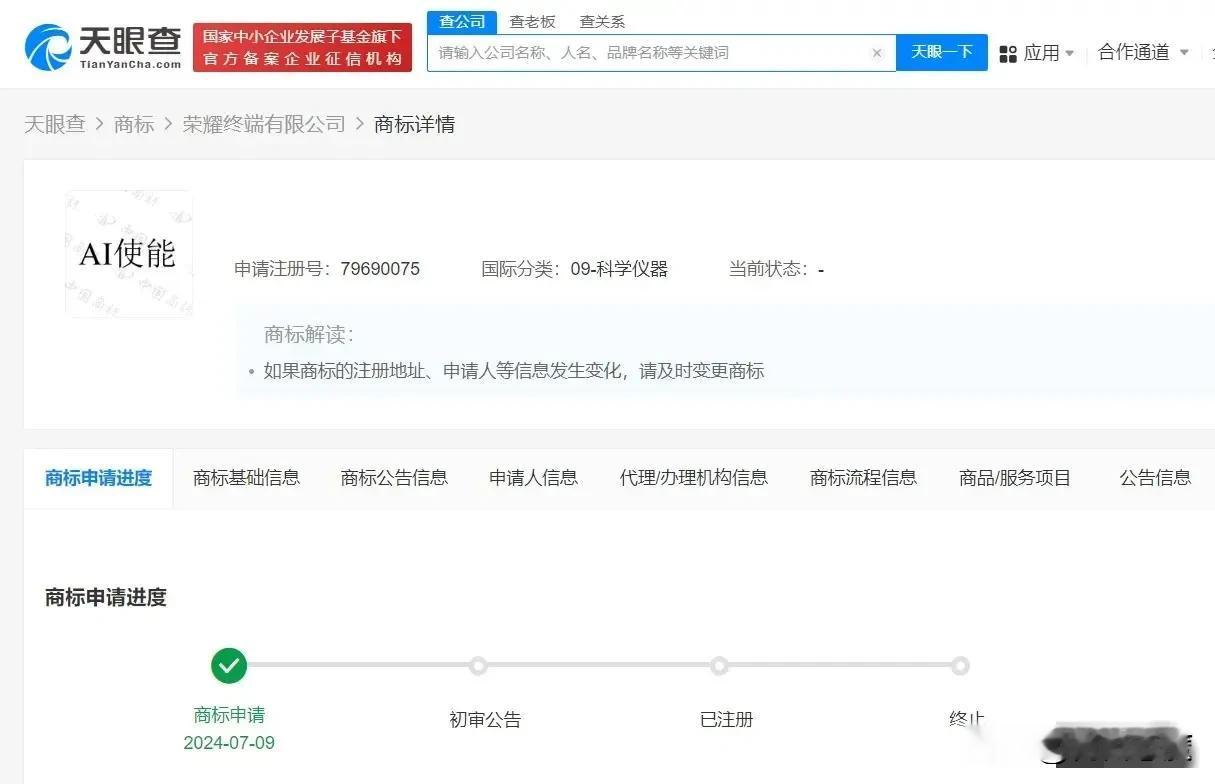
Task: Switch to the 商标公告信息 tab
Action: (394, 478)
